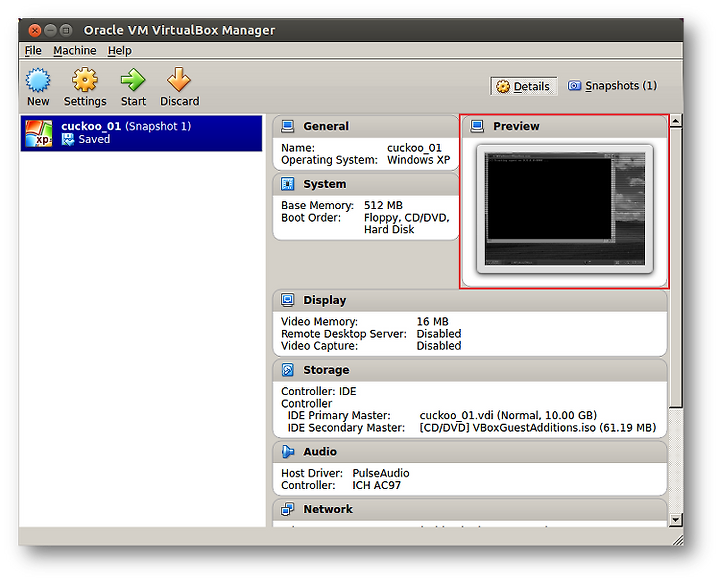Click the New virtual machine icon
Viewport: 720px width, 582px height.
[38, 80]
